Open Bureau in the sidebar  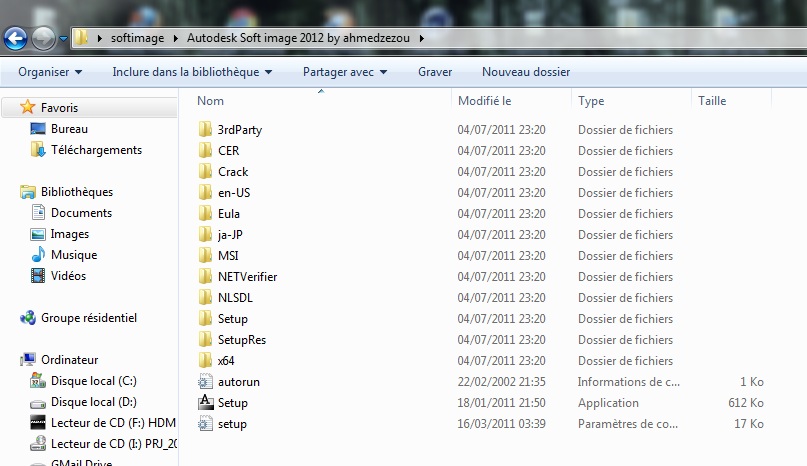coord(69,129)
